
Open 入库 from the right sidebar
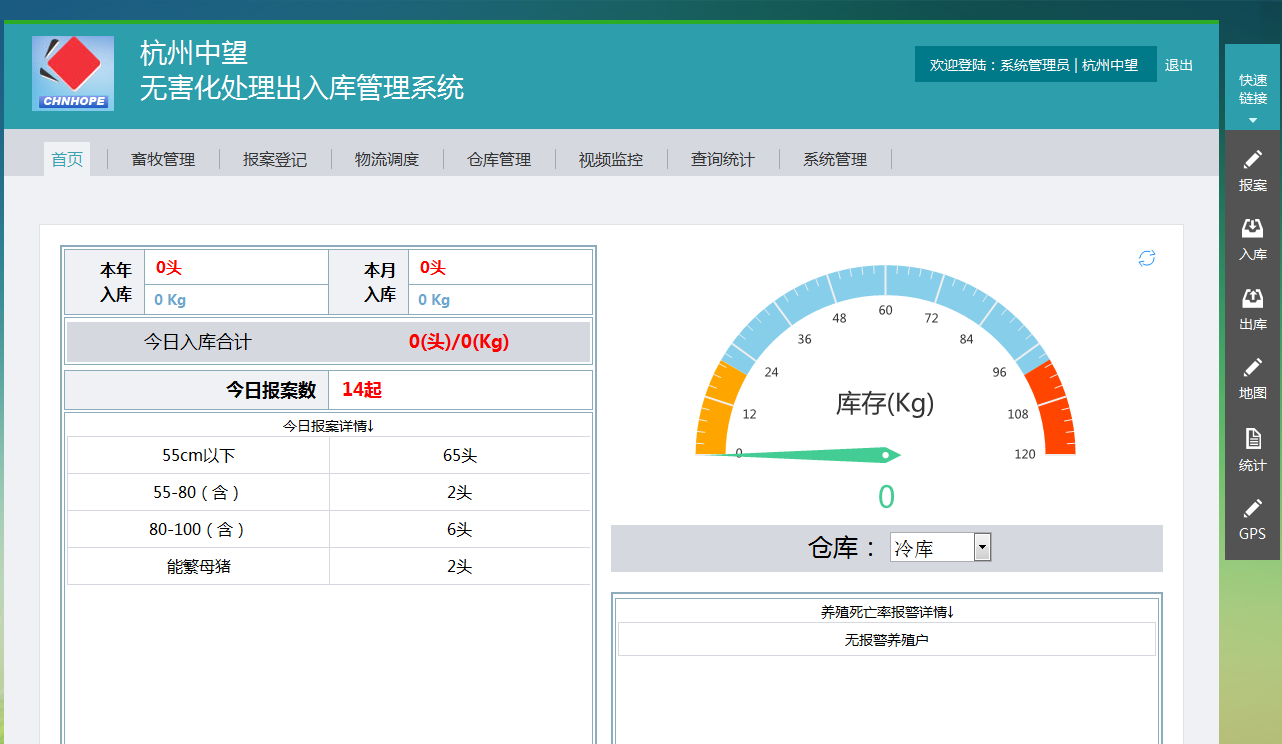click(x=1252, y=240)
